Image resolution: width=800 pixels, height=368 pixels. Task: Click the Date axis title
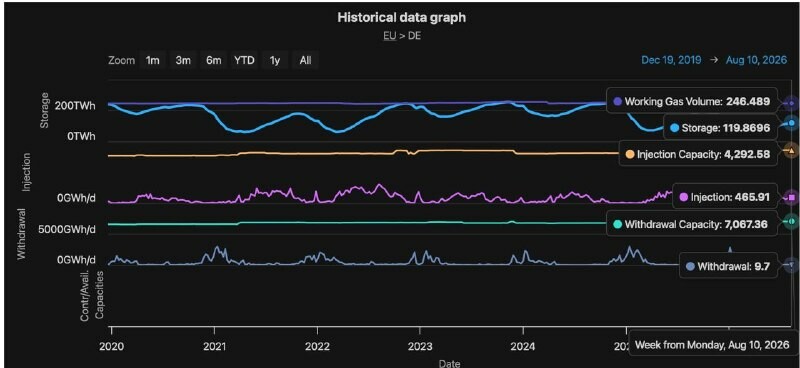coord(449,363)
